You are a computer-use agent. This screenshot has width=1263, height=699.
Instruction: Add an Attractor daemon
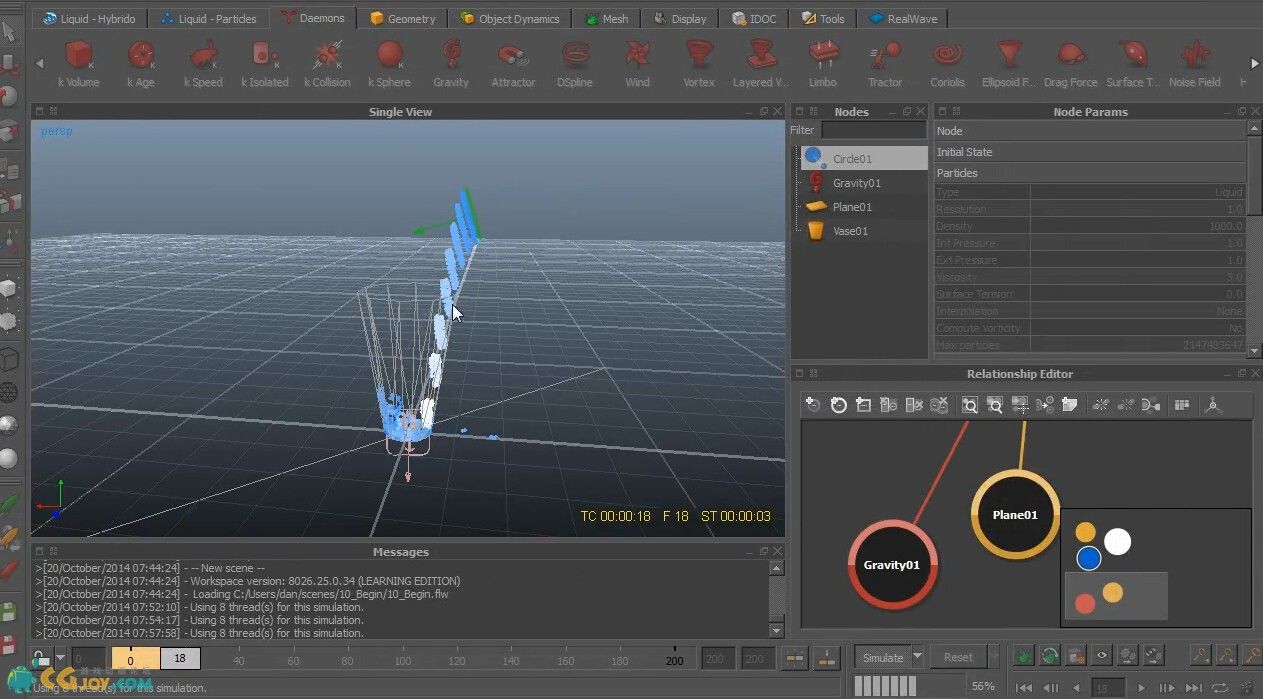pos(513,63)
